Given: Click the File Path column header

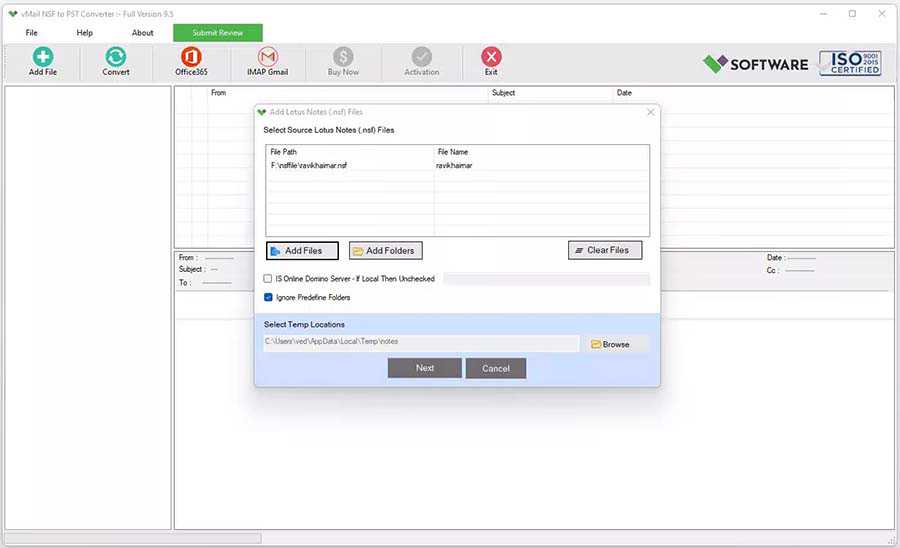Looking at the screenshot, I should click(284, 152).
